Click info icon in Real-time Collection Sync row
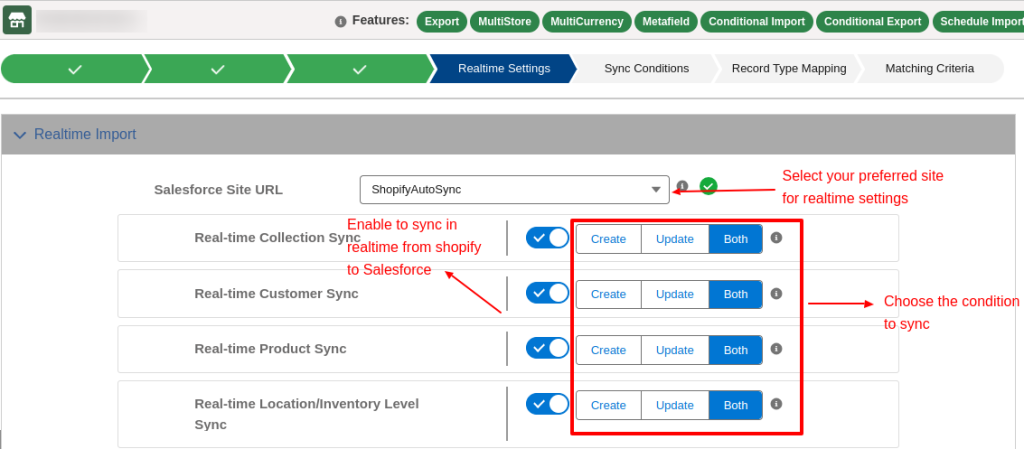The image size is (1024, 449). click(x=776, y=238)
